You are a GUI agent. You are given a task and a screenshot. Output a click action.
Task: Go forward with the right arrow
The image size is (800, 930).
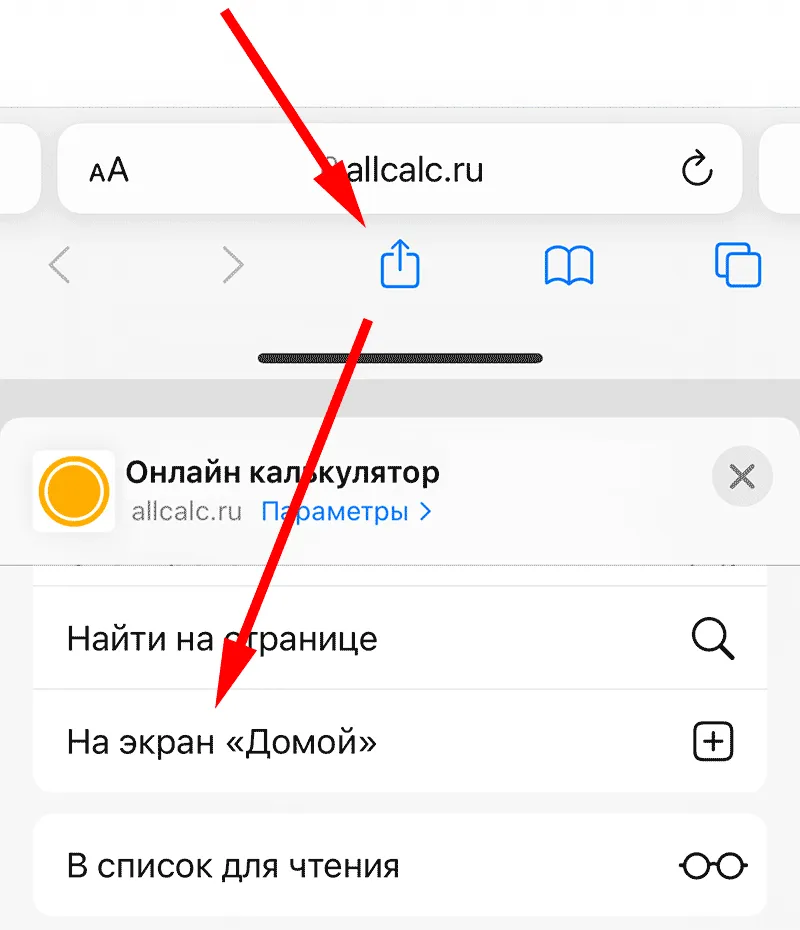[x=232, y=265]
